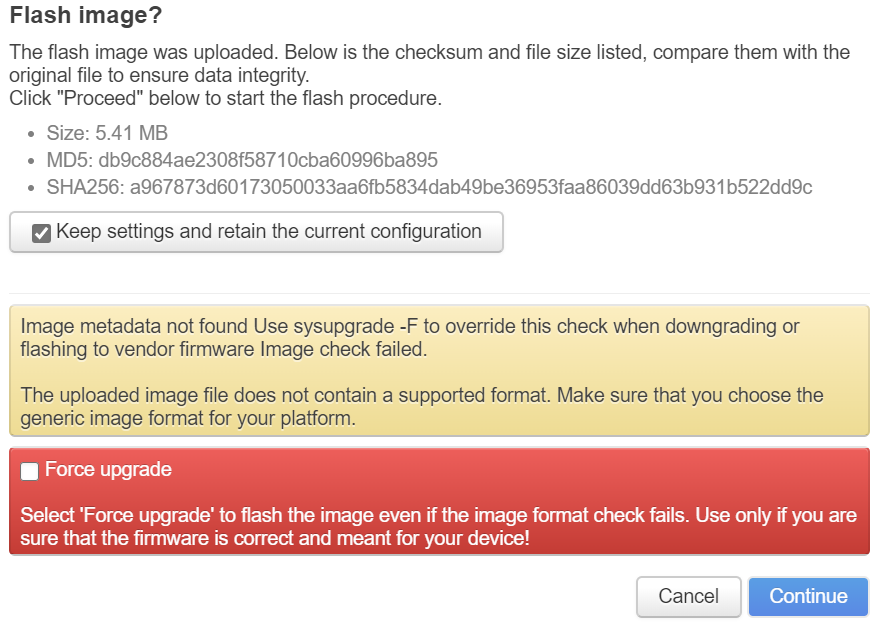Click the 'Force upgrade' label text
Screen dimensions: 884x627
point(108,470)
